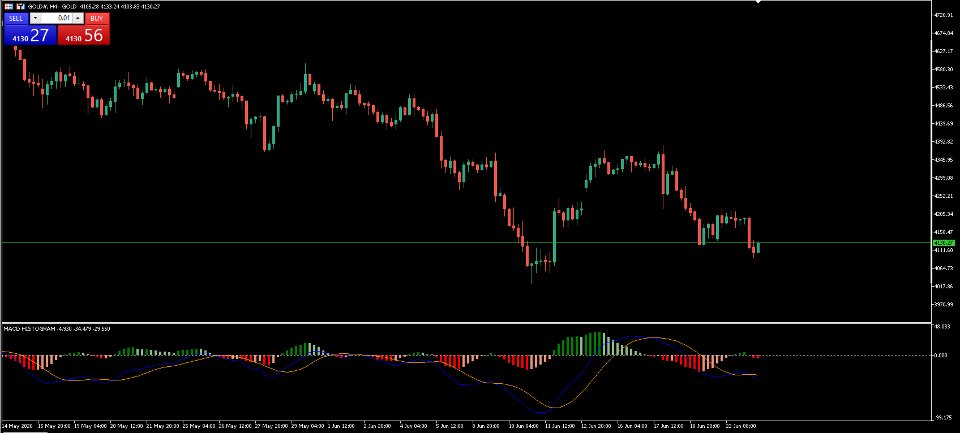Decrease lot volume with the down arrow

pos(35,18)
